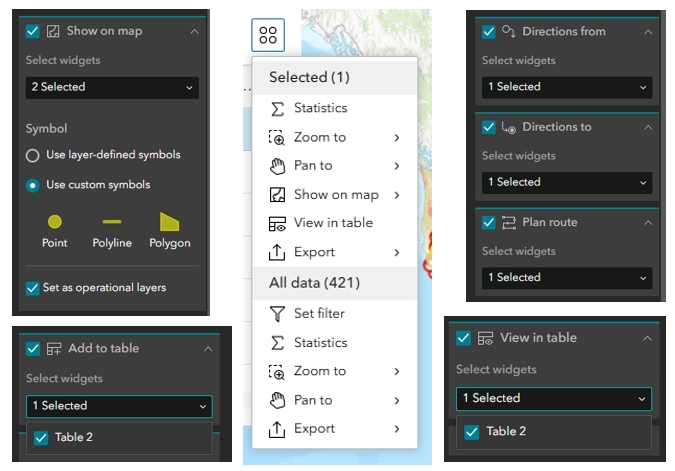Collapse the Directions to panel chevron
This screenshot has height=471, width=675.
coord(648,127)
